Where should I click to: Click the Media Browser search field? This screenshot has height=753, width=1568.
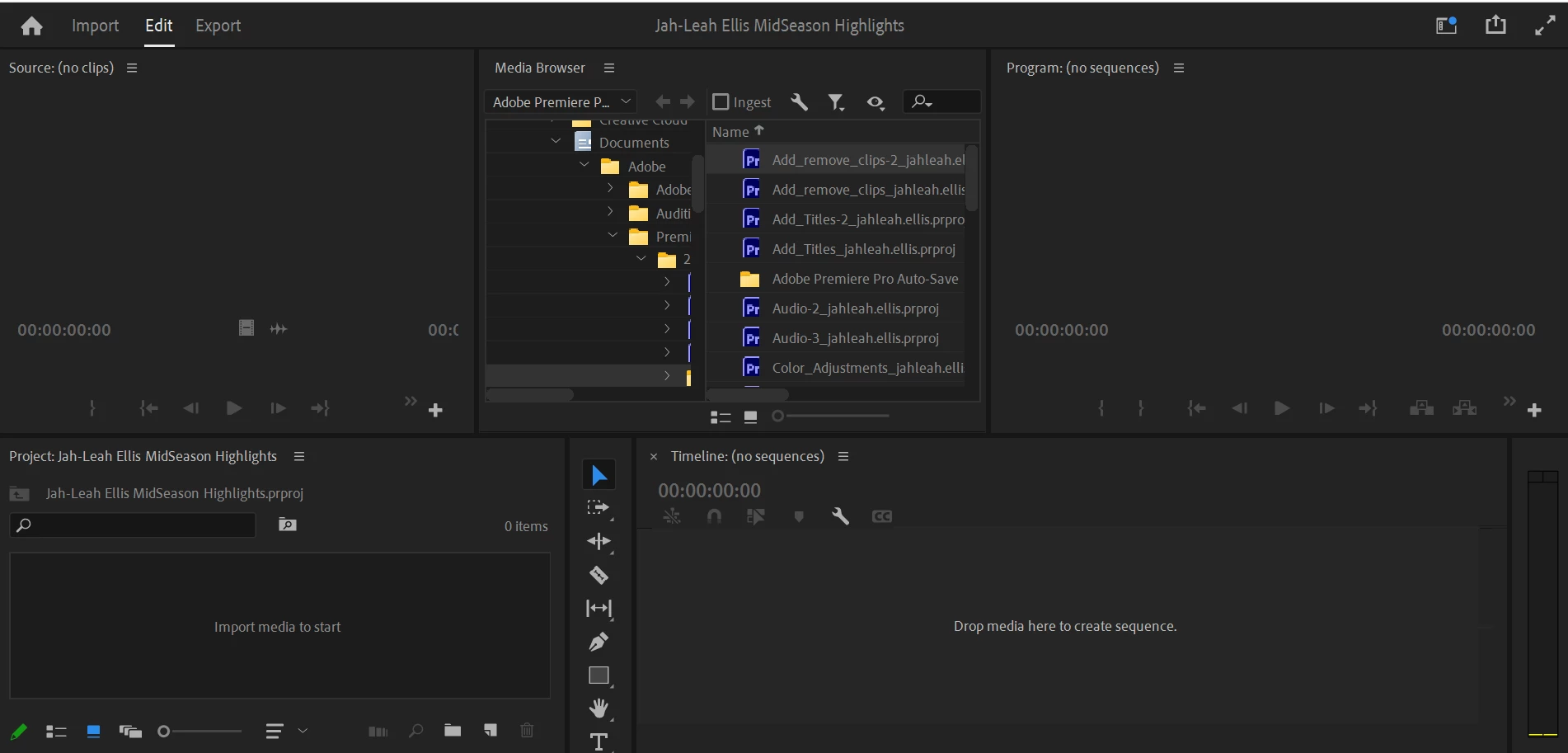[941, 101]
